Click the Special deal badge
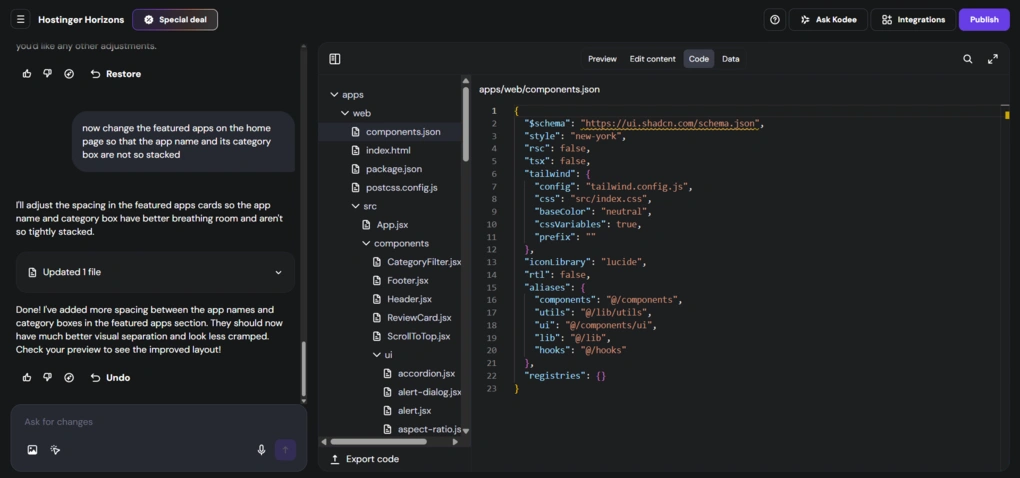This screenshot has height=478, width=1020. click(x=175, y=20)
